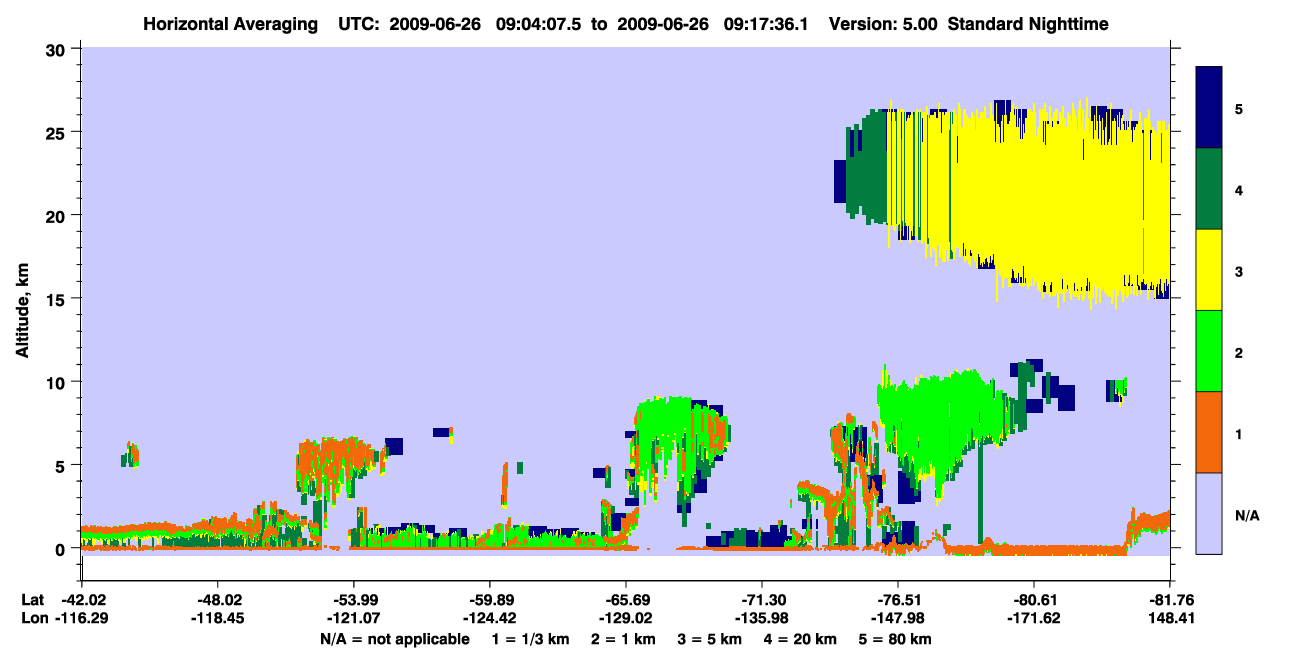
Task: Click the orange color bar segment 1
Action: pos(1209,432)
